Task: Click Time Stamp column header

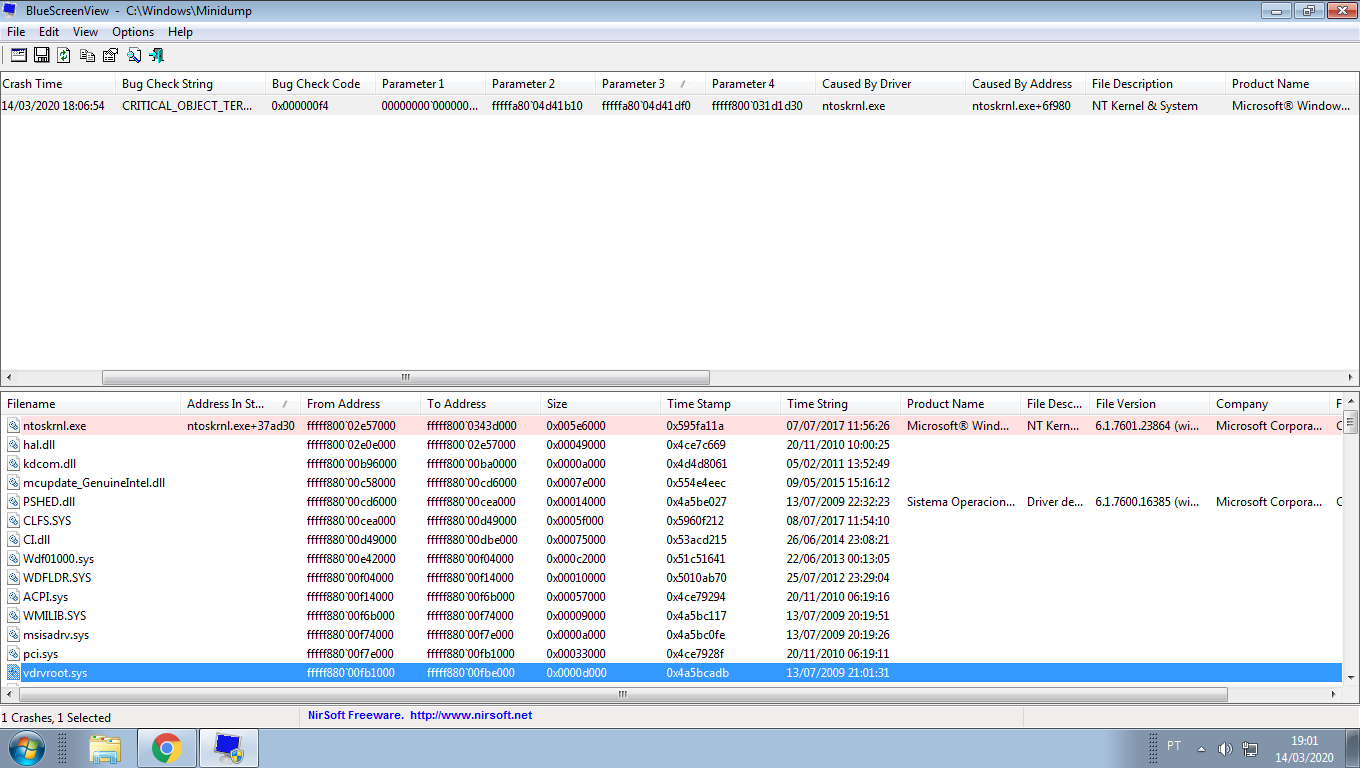Action: click(x=721, y=404)
